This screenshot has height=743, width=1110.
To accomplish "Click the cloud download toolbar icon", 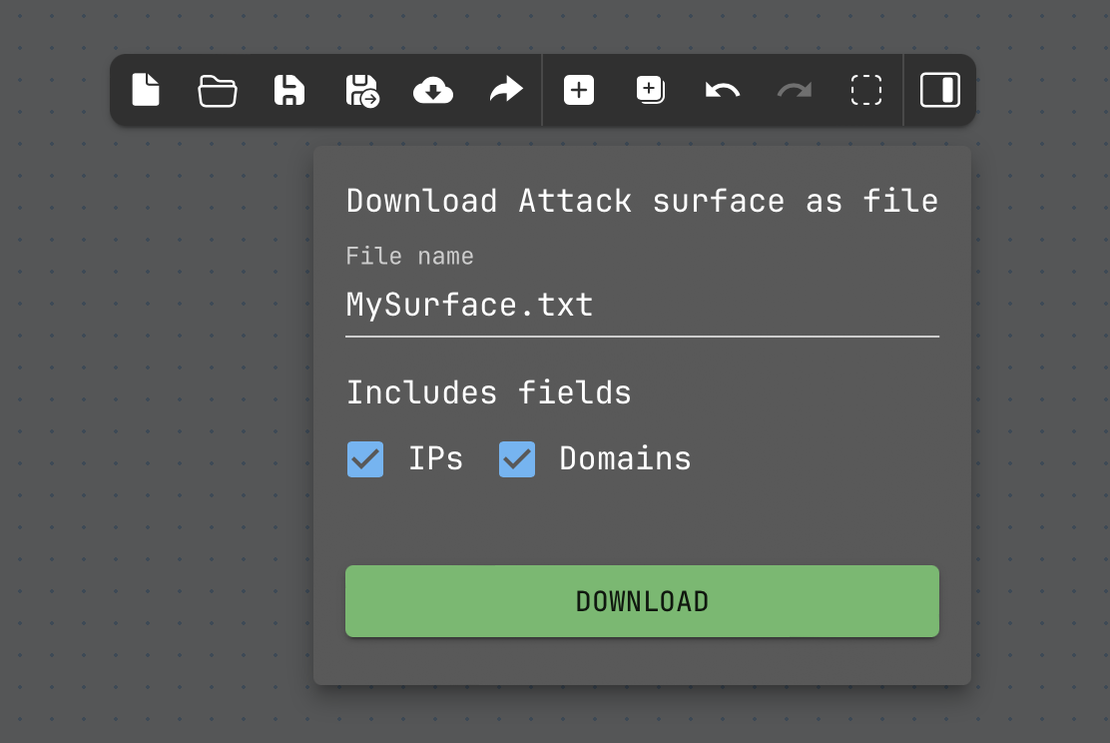I will coord(433,89).
